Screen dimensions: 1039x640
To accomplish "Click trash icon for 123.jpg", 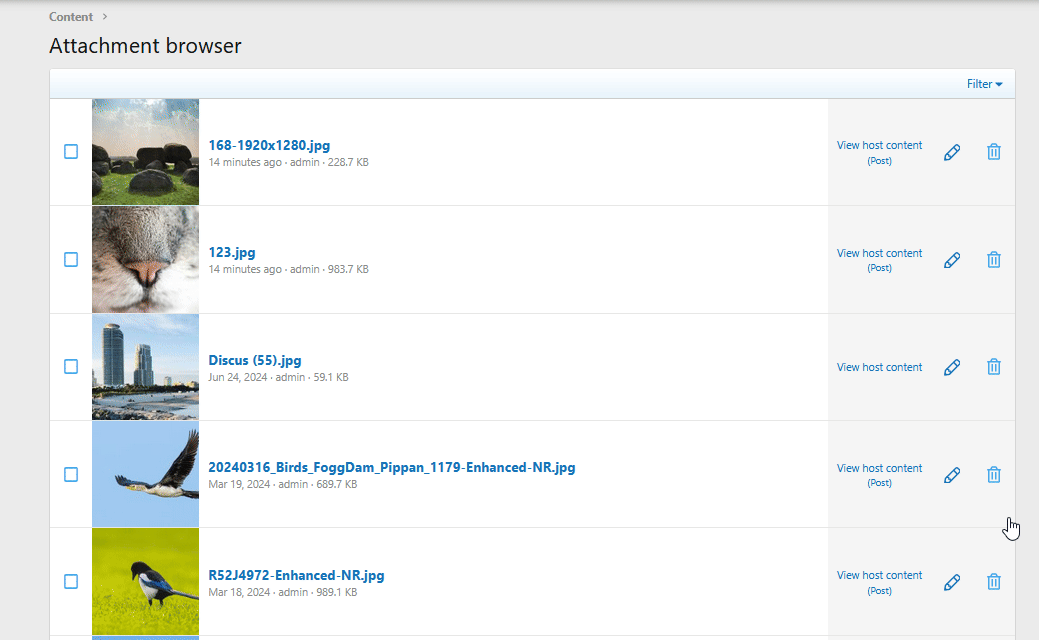I will 994,260.
